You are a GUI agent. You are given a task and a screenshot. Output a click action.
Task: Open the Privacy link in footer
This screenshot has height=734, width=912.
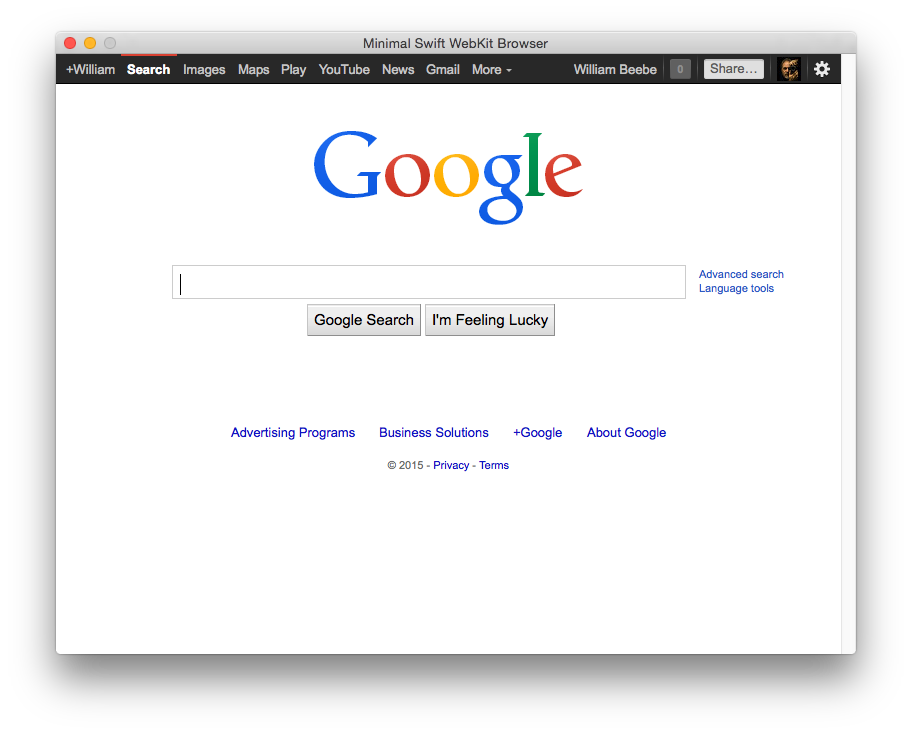point(451,465)
